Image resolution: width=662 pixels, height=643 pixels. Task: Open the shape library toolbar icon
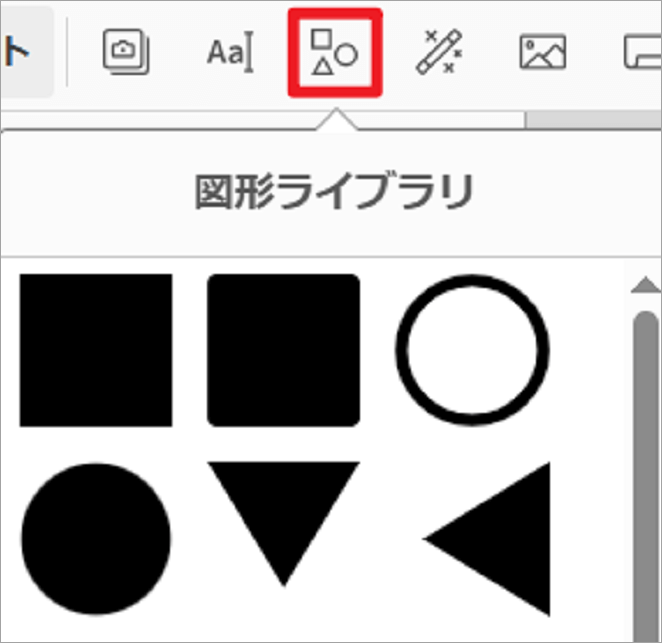pyautogui.click(x=335, y=53)
